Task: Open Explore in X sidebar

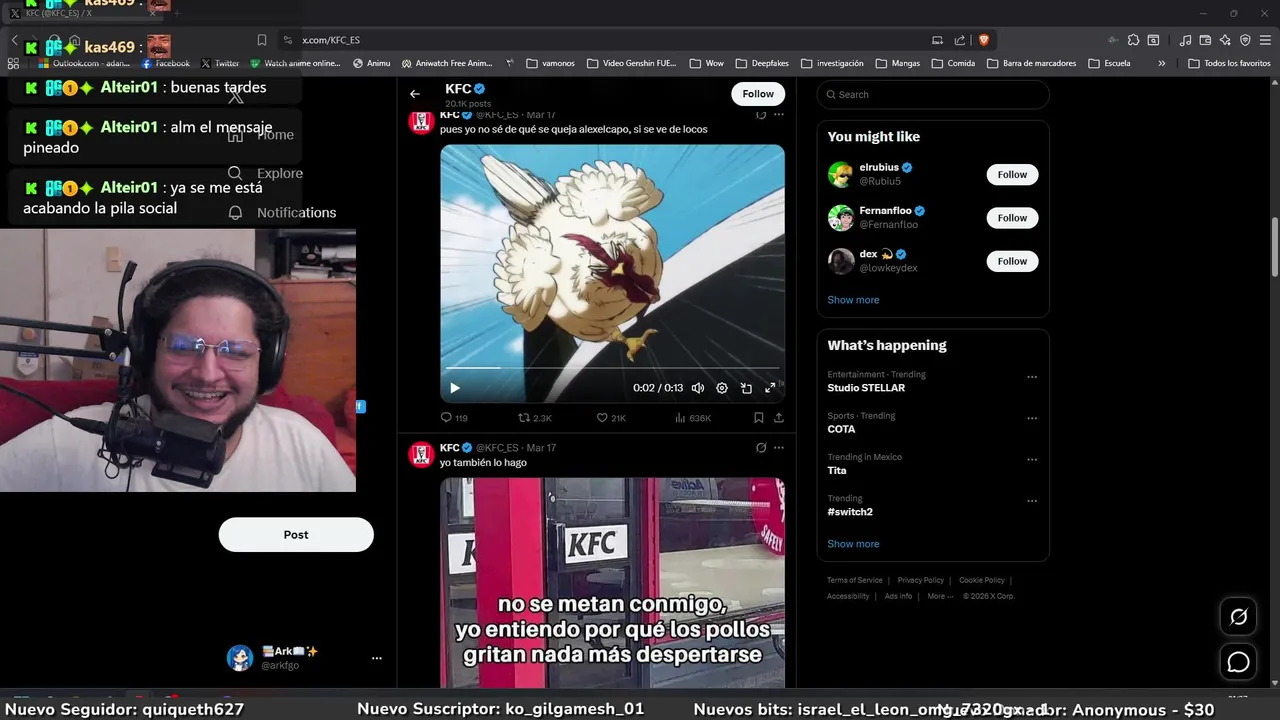Action: [266, 173]
